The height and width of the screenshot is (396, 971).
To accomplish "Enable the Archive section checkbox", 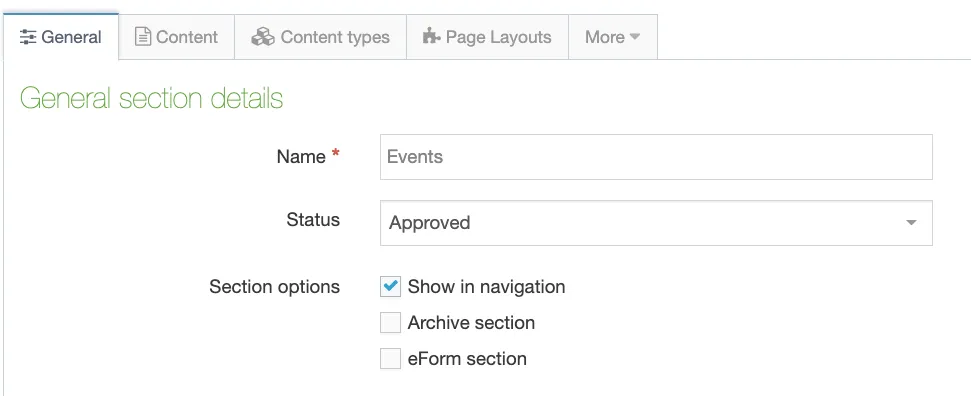I will pos(390,323).
